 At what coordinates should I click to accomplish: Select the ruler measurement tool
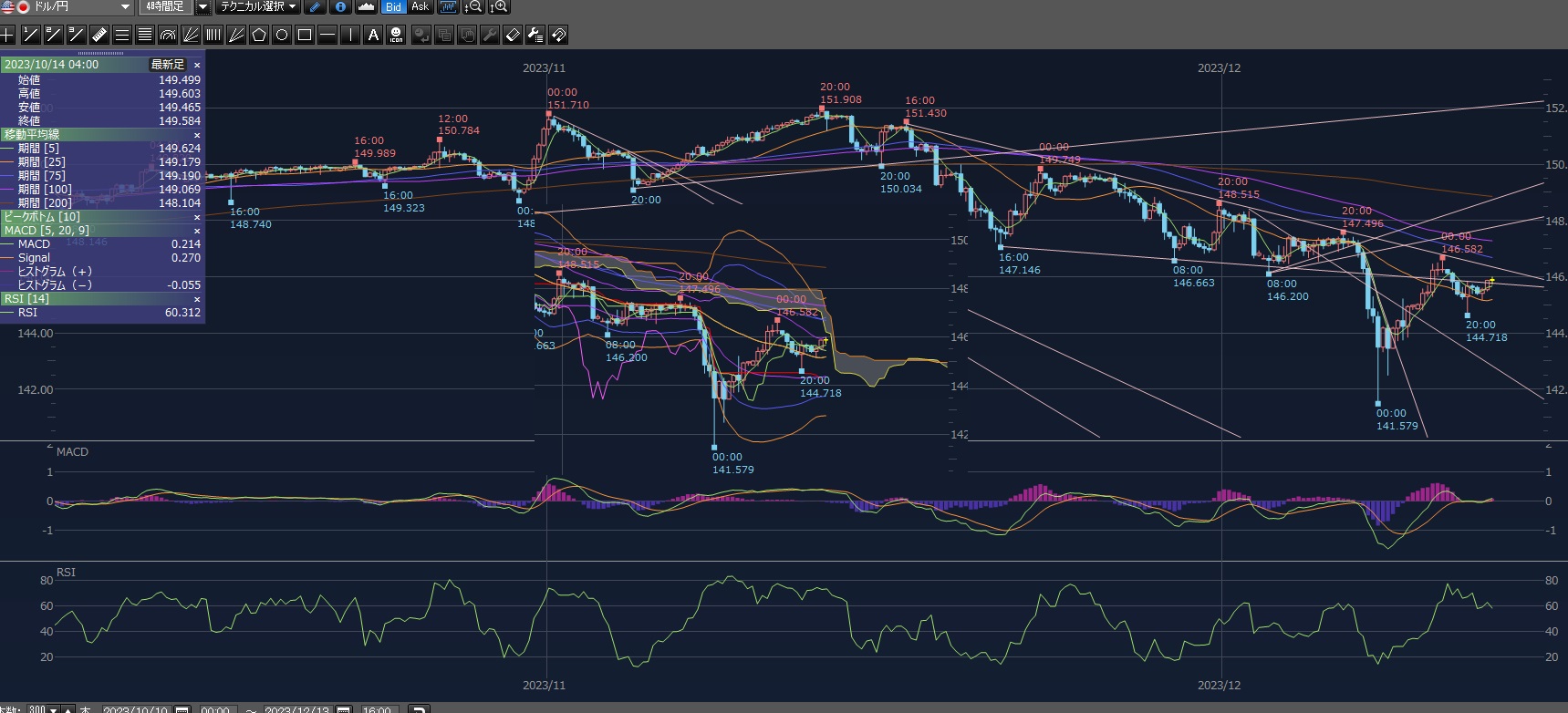tap(99, 36)
